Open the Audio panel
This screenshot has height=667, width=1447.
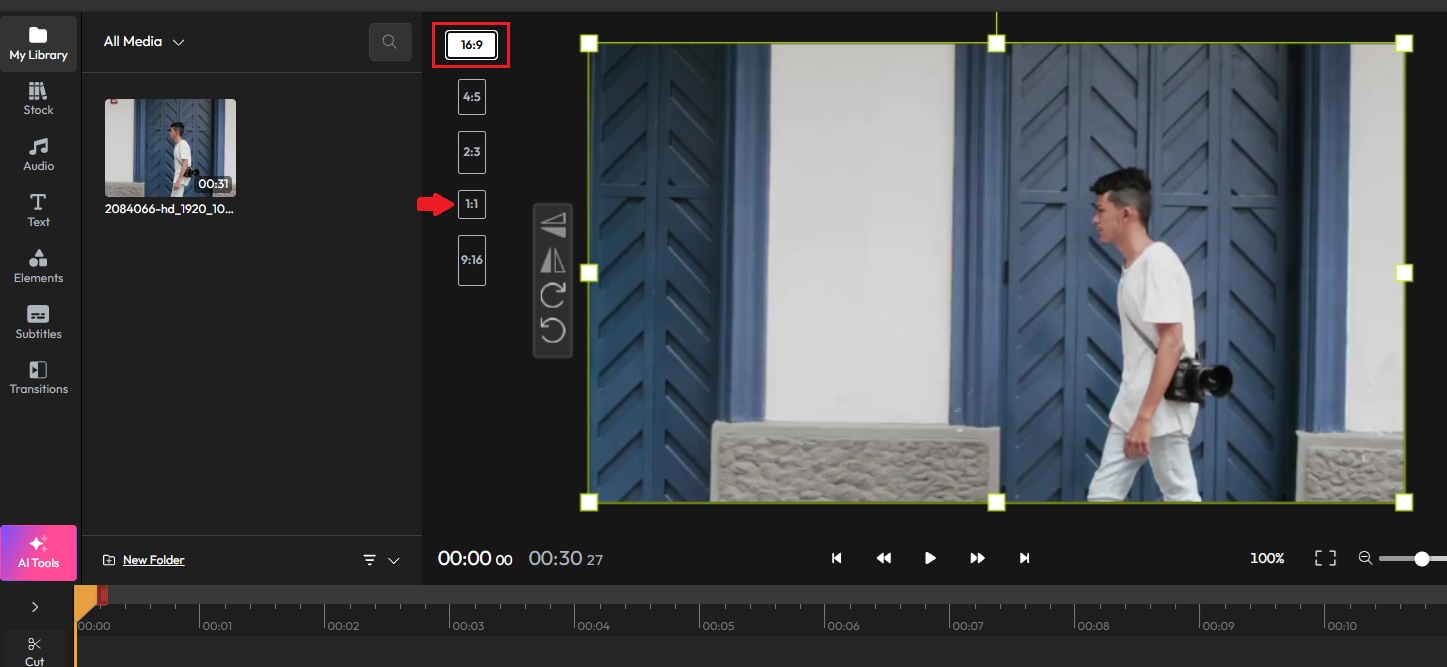(x=38, y=155)
